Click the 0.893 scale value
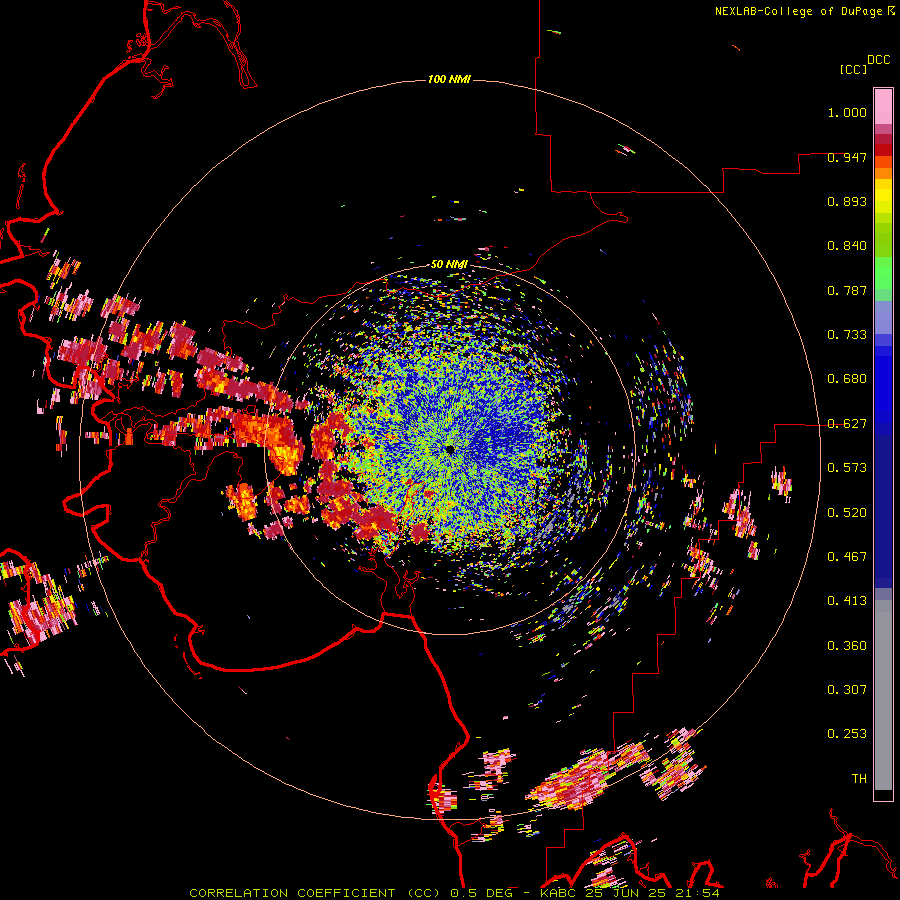This screenshot has height=900, width=900. click(847, 201)
